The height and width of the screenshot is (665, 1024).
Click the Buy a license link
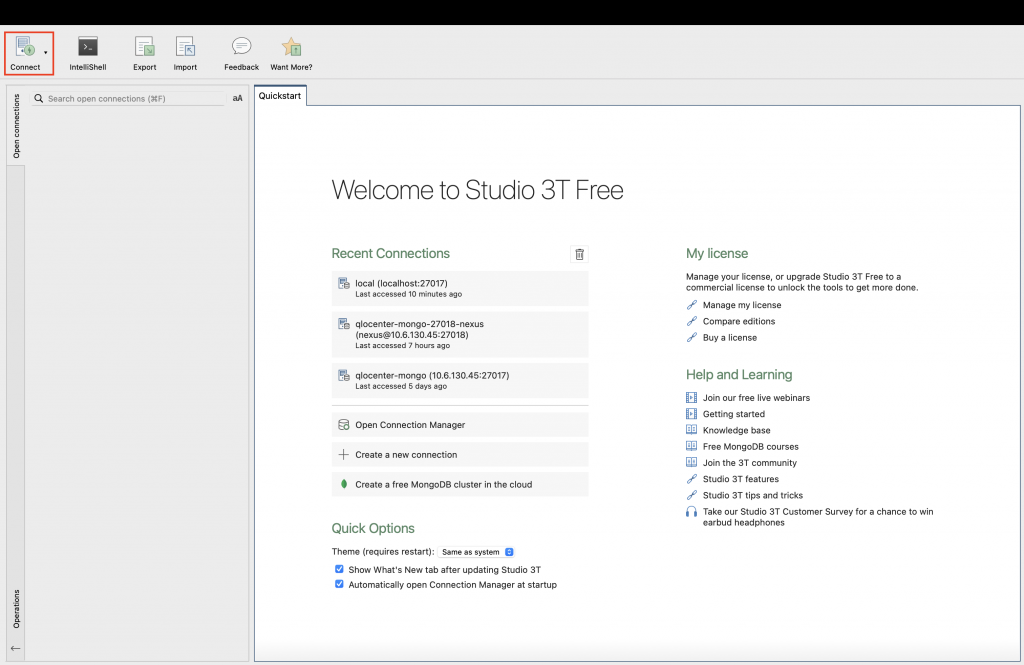[x=729, y=338]
